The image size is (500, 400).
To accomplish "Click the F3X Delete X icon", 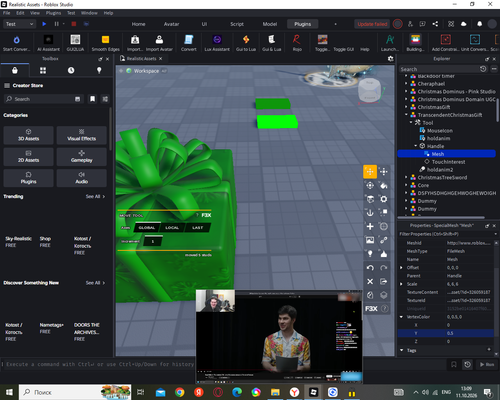I will [x=370, y=281].
